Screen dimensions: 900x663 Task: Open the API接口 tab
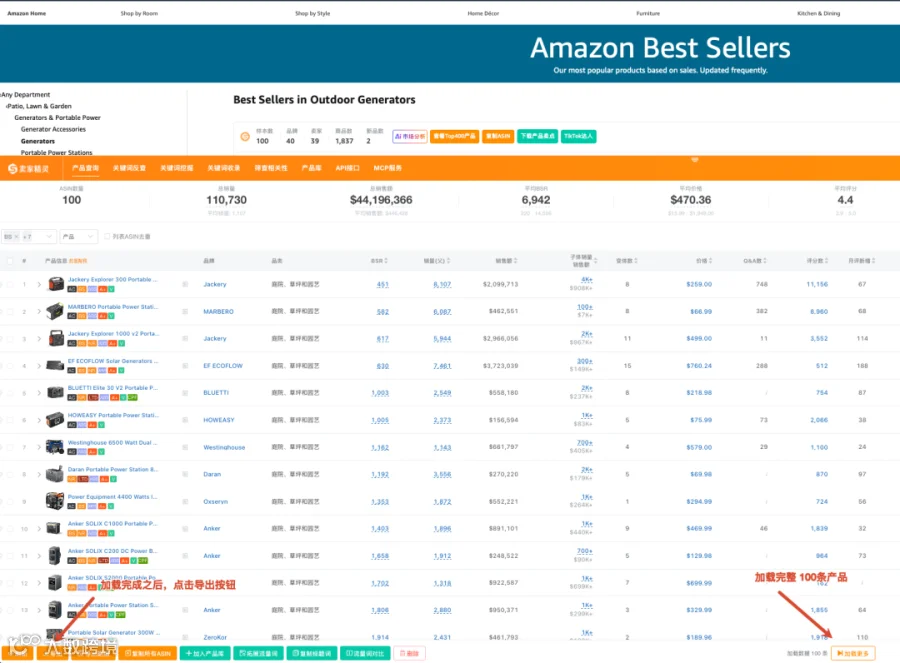pos(347,168)
